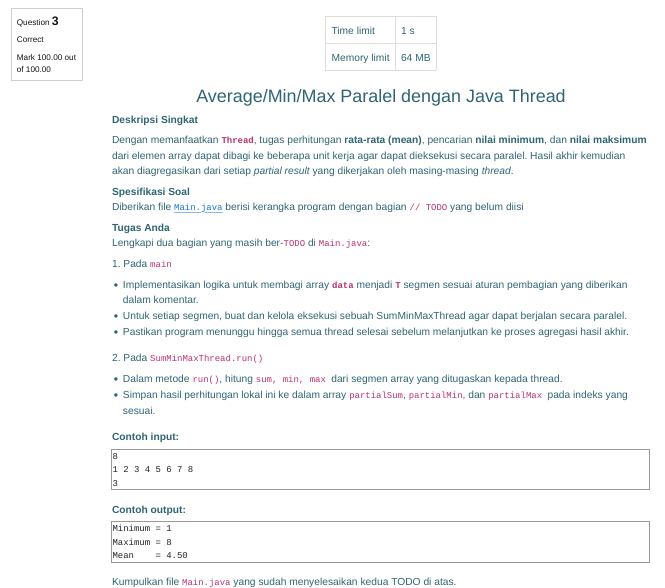Click the Question 3 info box

tap(46, 44)
